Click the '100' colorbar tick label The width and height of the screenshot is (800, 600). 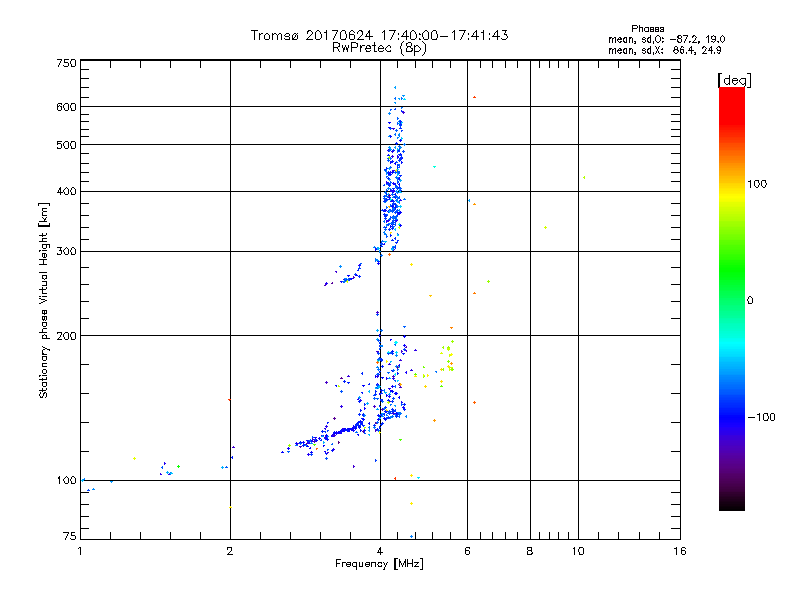757,184
